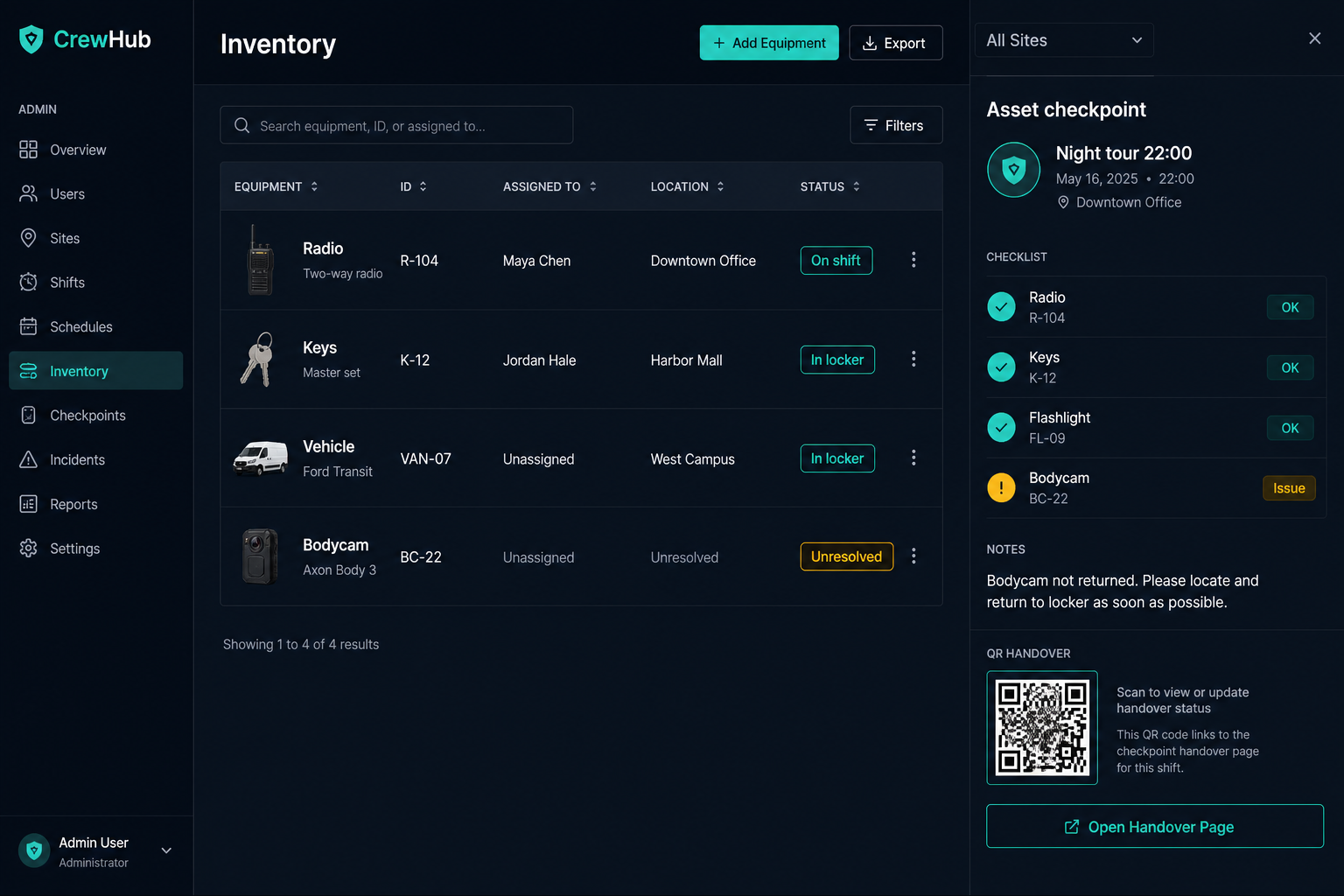Click the On shift status badge
The image size is (1344, 896).
point(836,261)
